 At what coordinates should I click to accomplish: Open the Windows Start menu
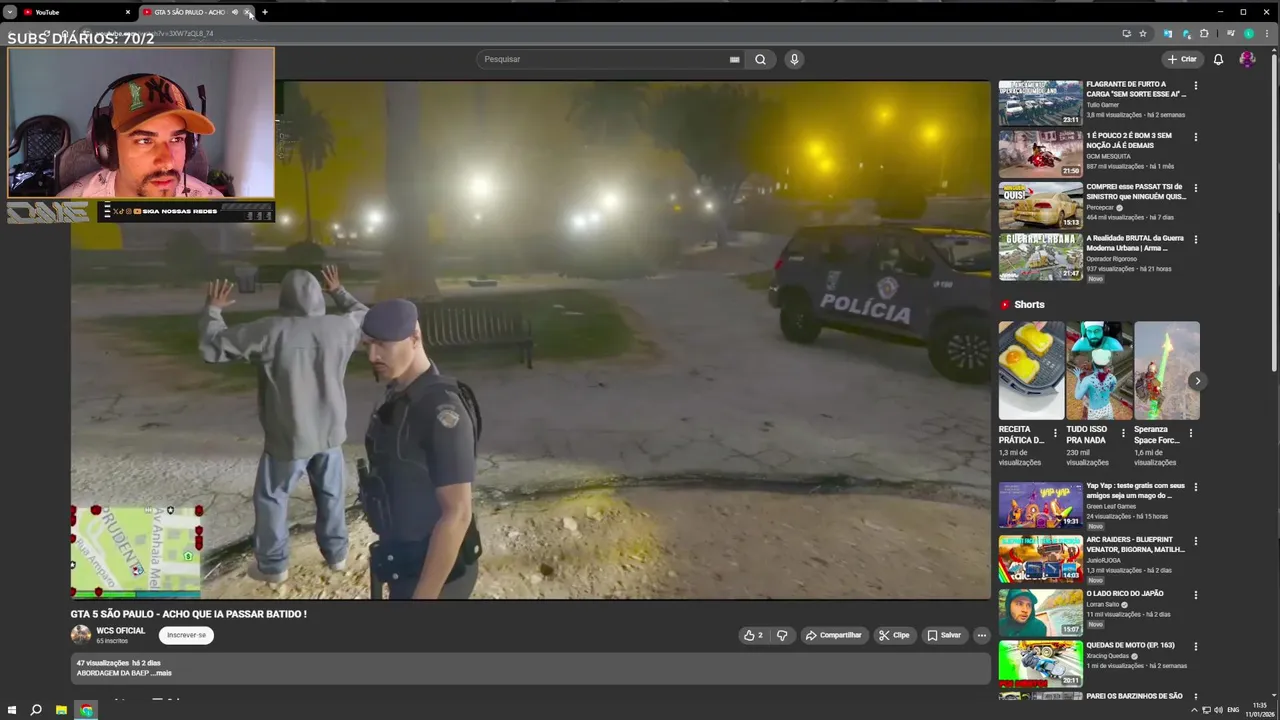[12, 710]
